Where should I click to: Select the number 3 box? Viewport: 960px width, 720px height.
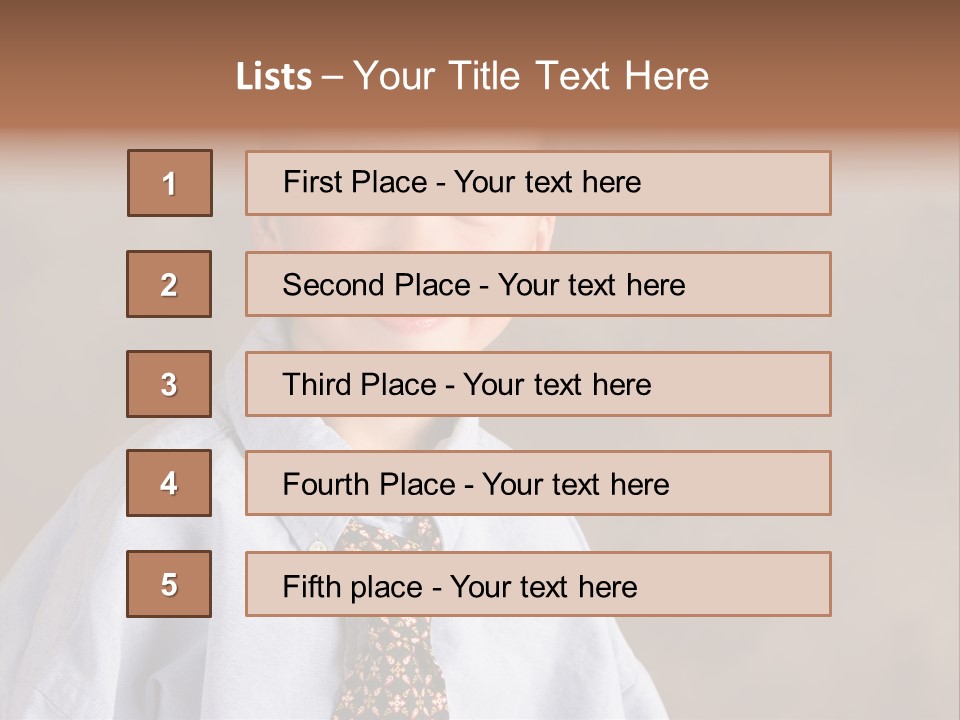point(169,384)
